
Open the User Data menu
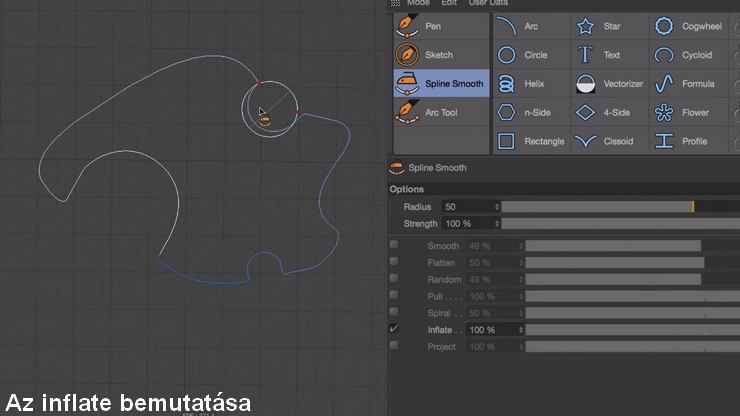point(487,3)
